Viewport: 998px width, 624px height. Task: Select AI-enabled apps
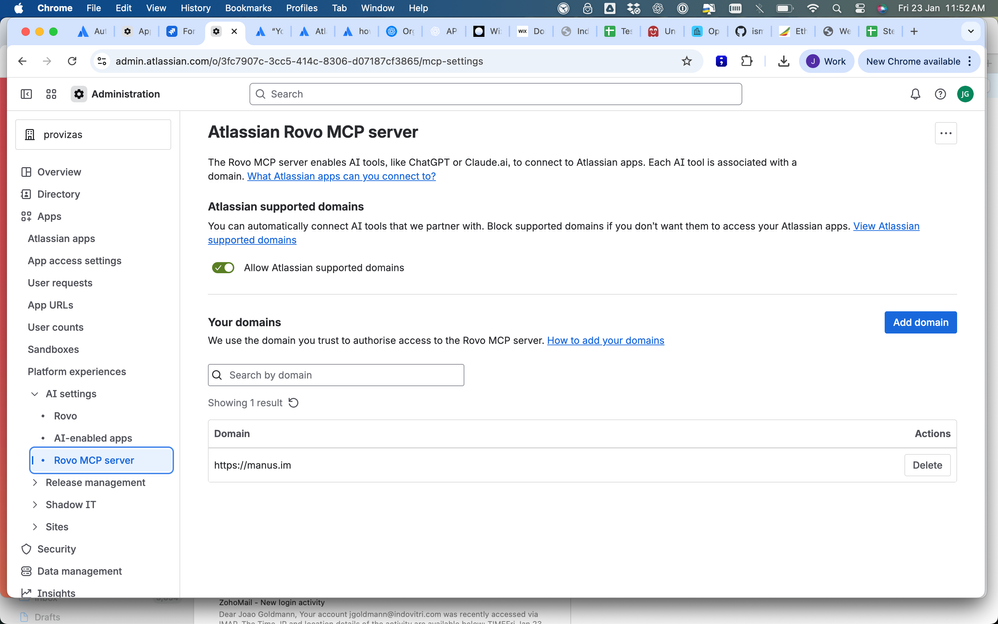click(x=93, y=439)
